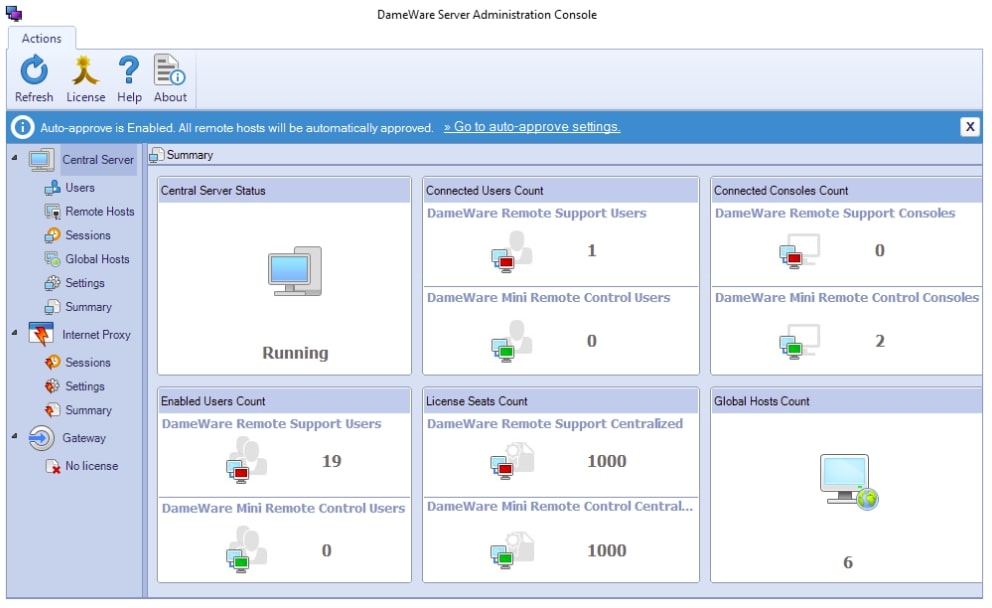Click Remote Support Consoles red monitor icon
This screenshot has width=992, height=608.
tap(800, 251)
